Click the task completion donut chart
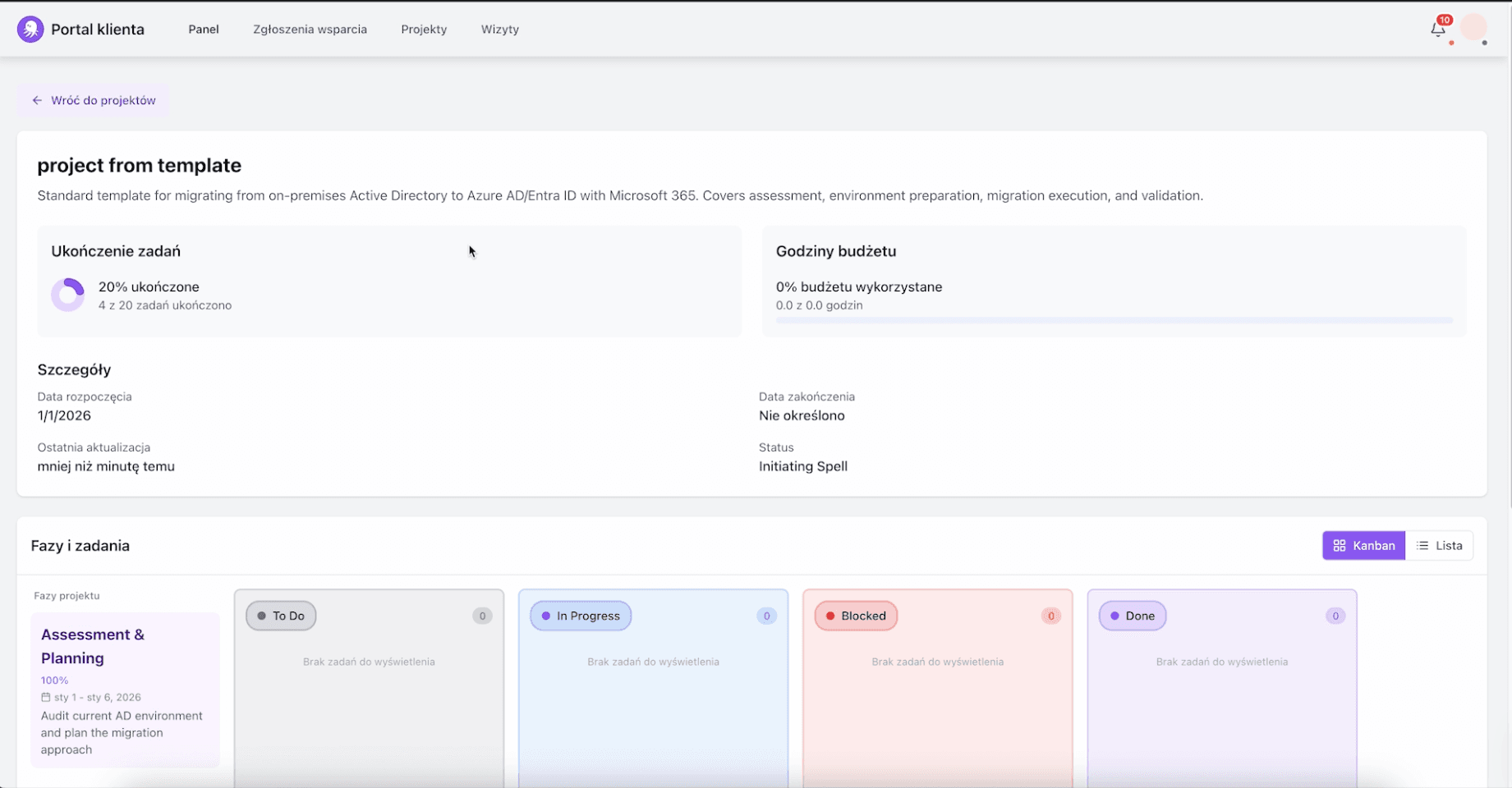 (68, 294)
